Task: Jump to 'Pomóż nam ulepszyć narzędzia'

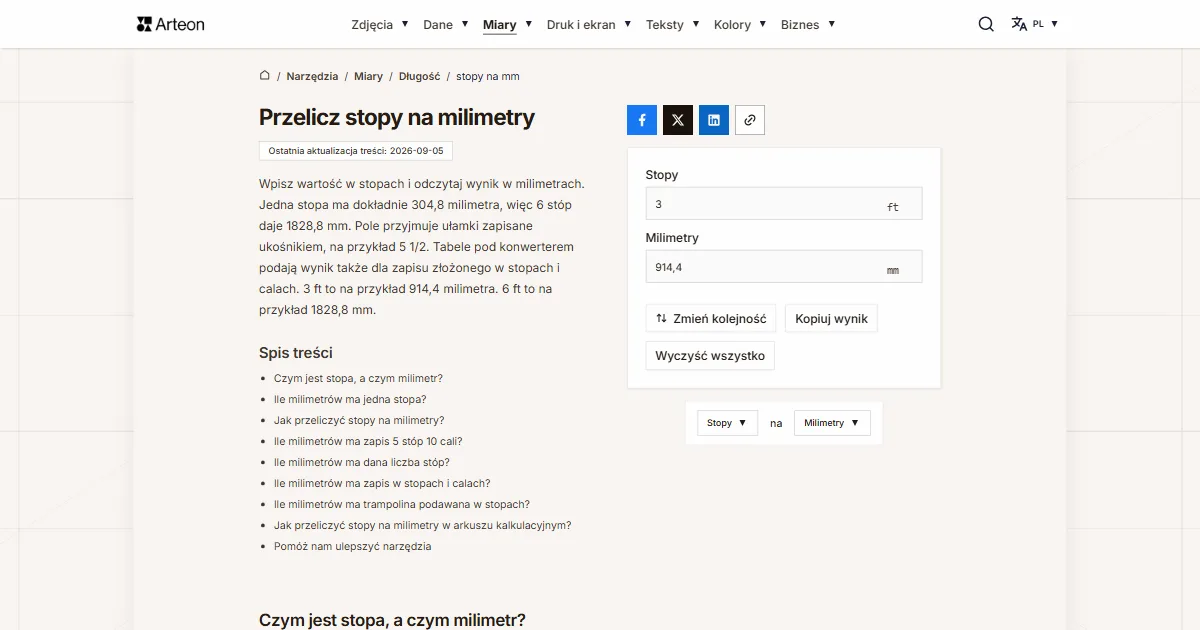Action: point(353,546)
